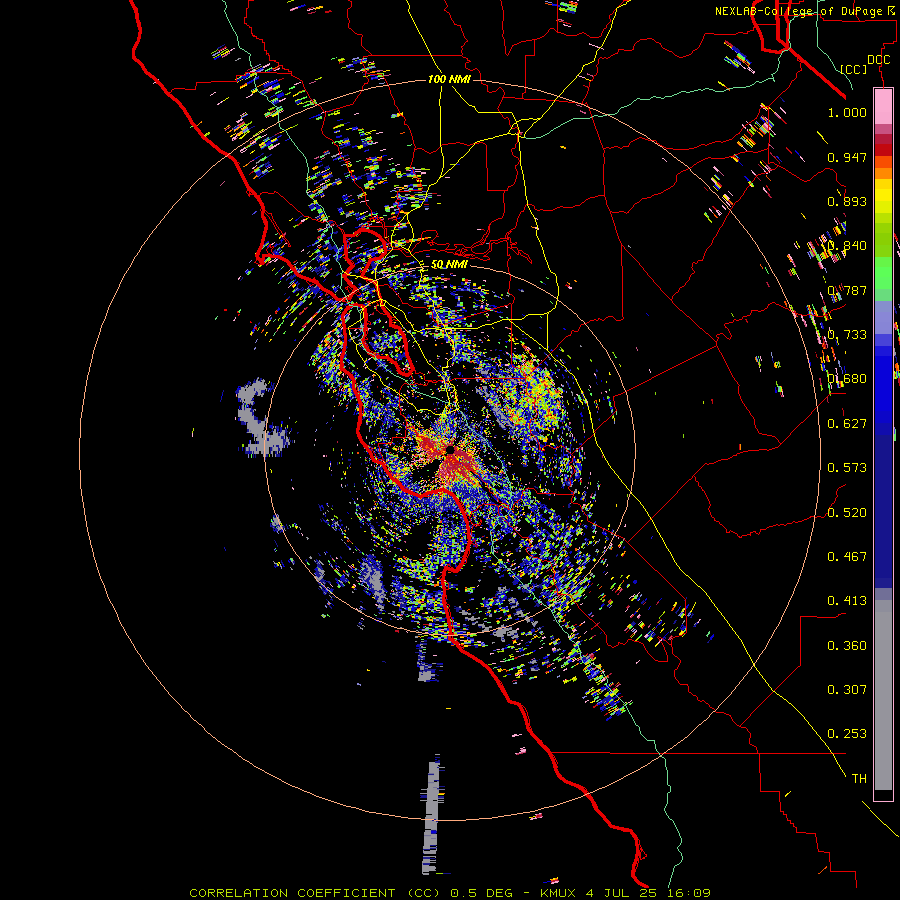Screen dimensions: 900x900
Task: Select the 0.893 legend value
Action: pos(847,201)
